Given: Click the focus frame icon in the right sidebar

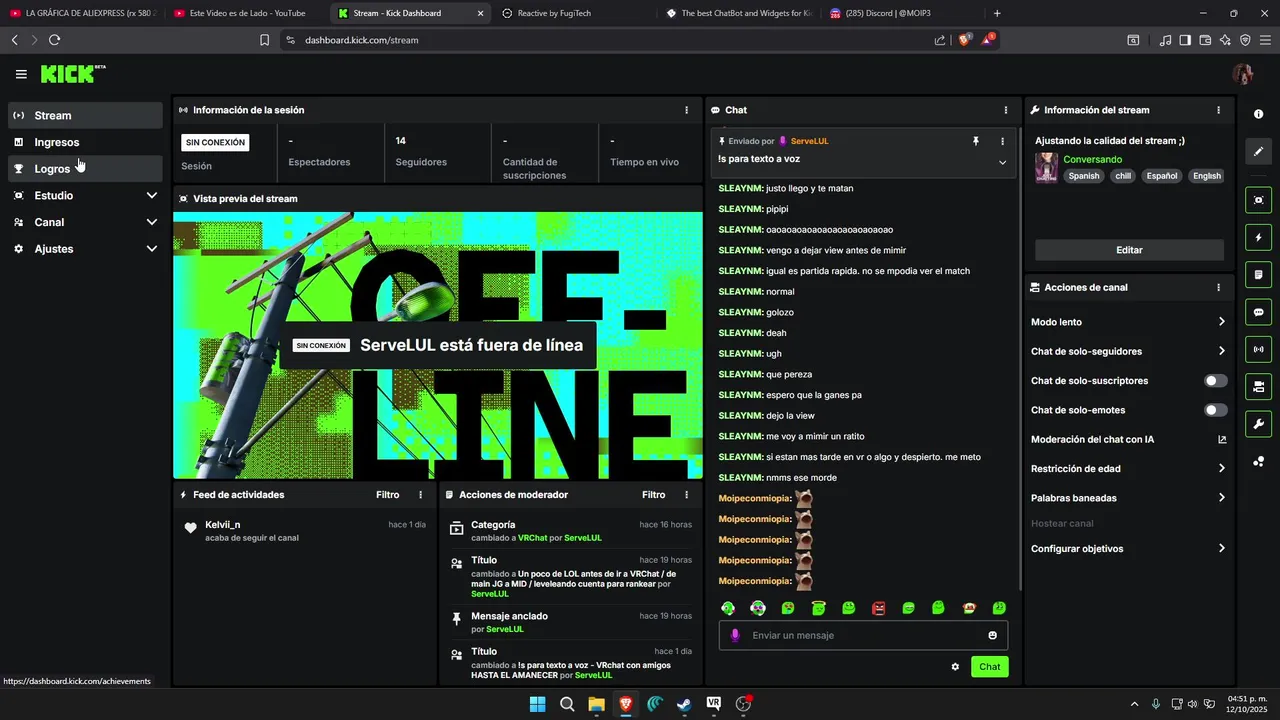Looking at the screenshot, I should click(x=1258, y=200).
